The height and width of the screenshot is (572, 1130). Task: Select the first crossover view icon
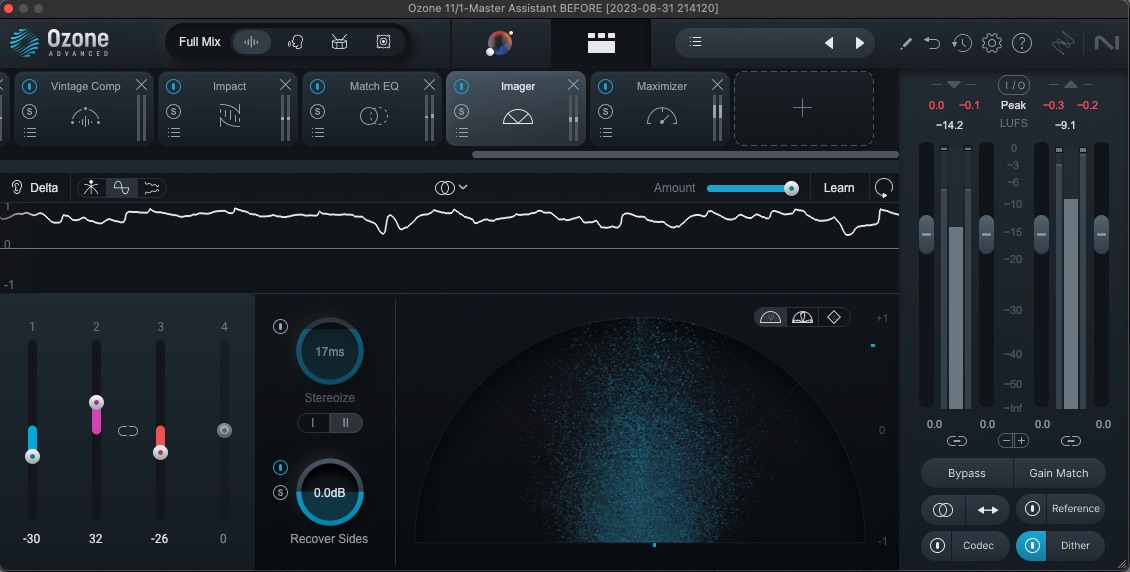coord(91,188)
